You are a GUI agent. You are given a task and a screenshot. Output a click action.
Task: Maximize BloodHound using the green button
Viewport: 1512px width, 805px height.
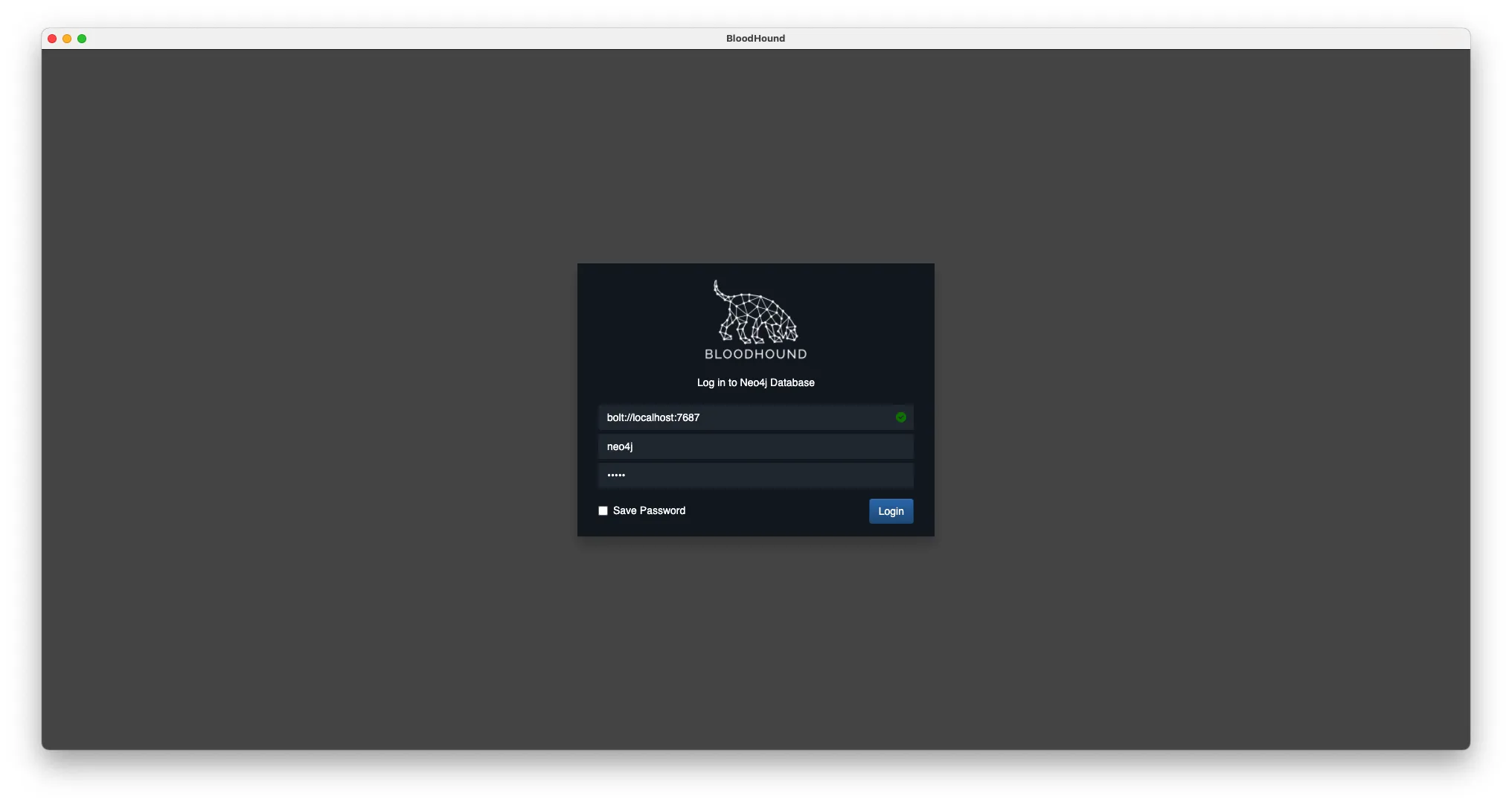pos(82,39)
